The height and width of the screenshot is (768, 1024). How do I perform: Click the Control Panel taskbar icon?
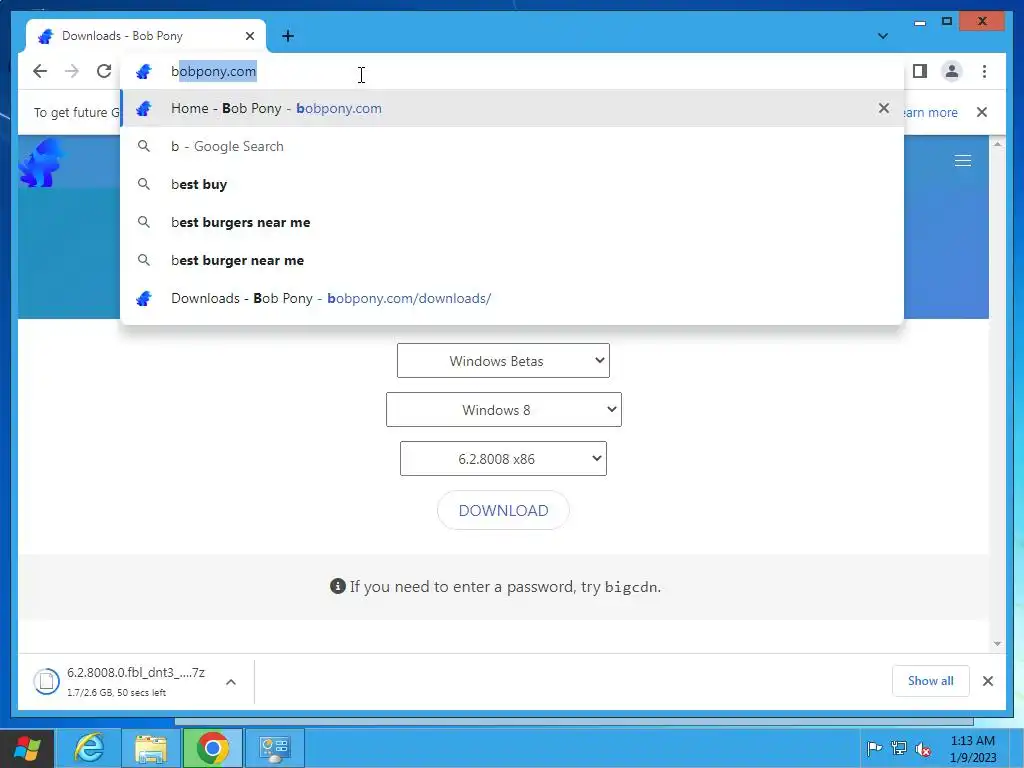[274, 748]
